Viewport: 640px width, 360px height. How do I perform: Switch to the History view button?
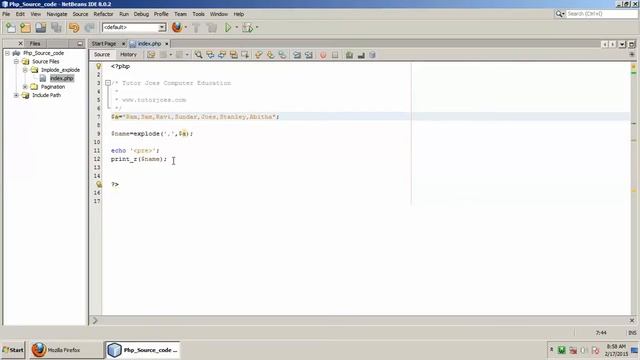click(128, 54)
